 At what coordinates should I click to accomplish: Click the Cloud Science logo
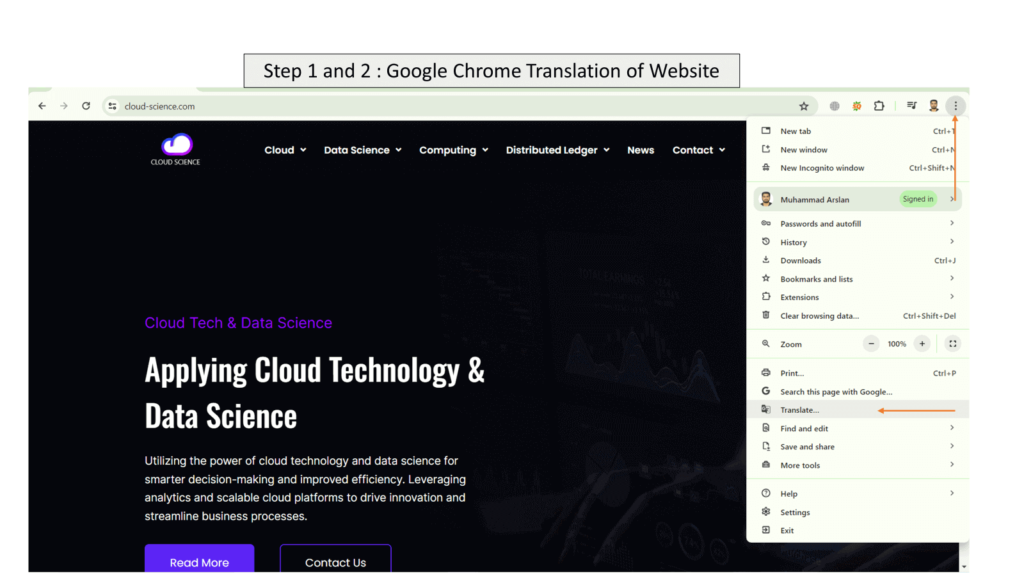[x=174, y=149]
